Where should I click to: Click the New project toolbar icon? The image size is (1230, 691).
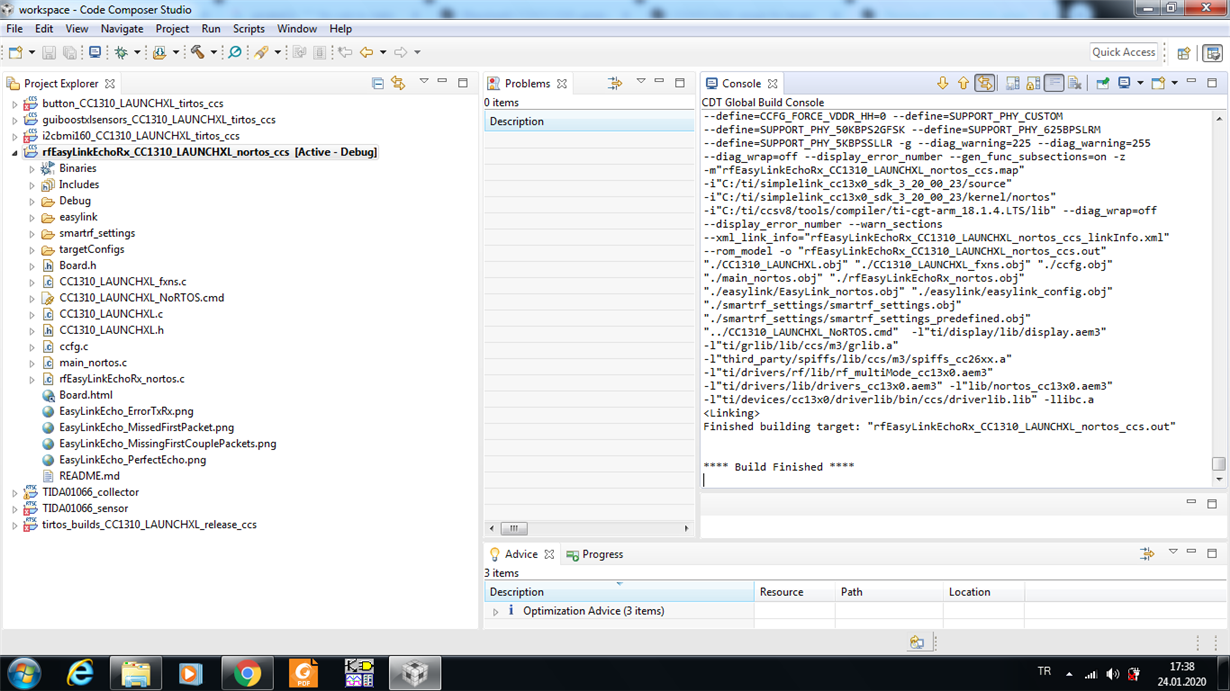(15, 52)
